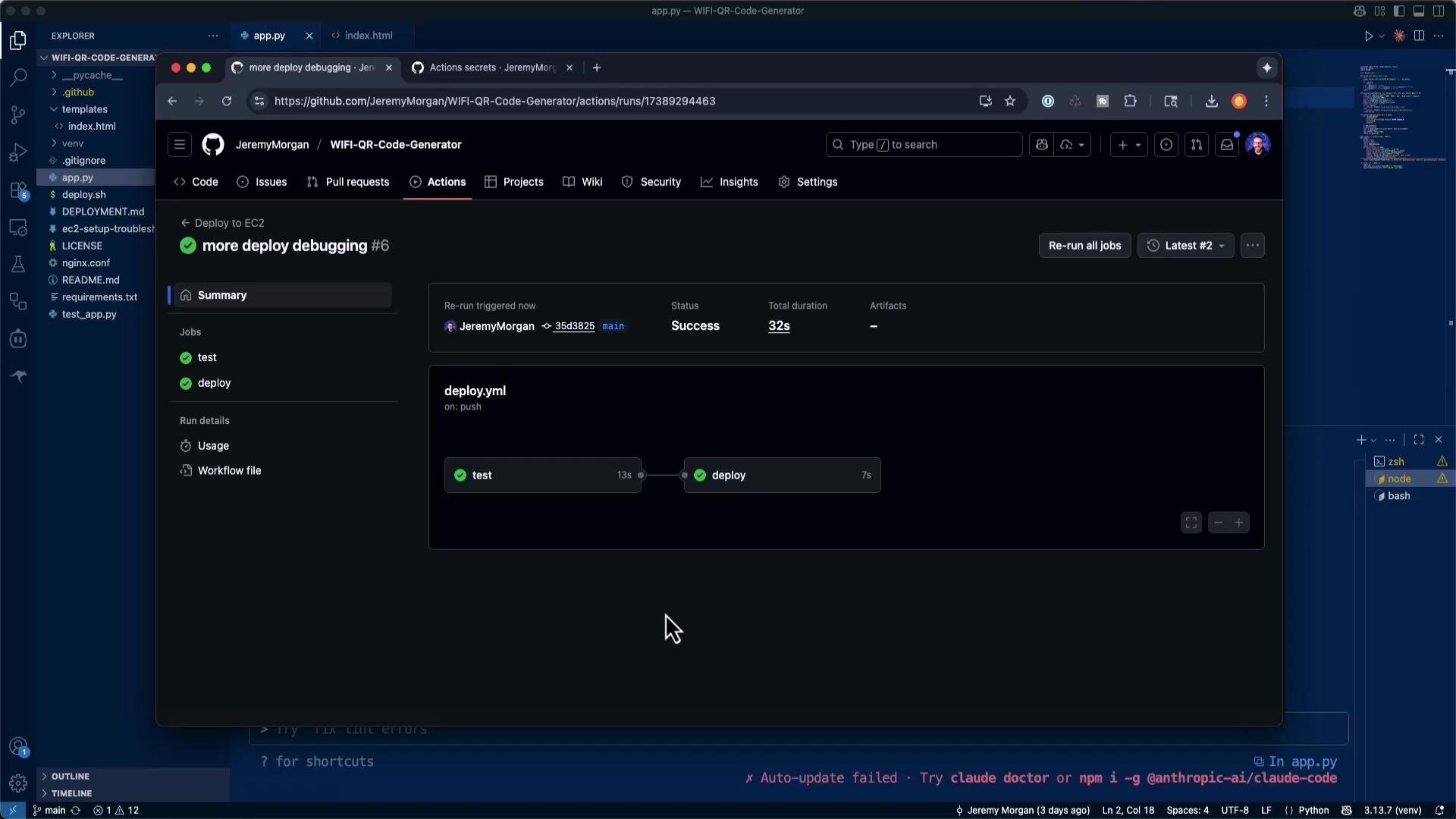Bookmark this page with star icon

click(1010, 101)
